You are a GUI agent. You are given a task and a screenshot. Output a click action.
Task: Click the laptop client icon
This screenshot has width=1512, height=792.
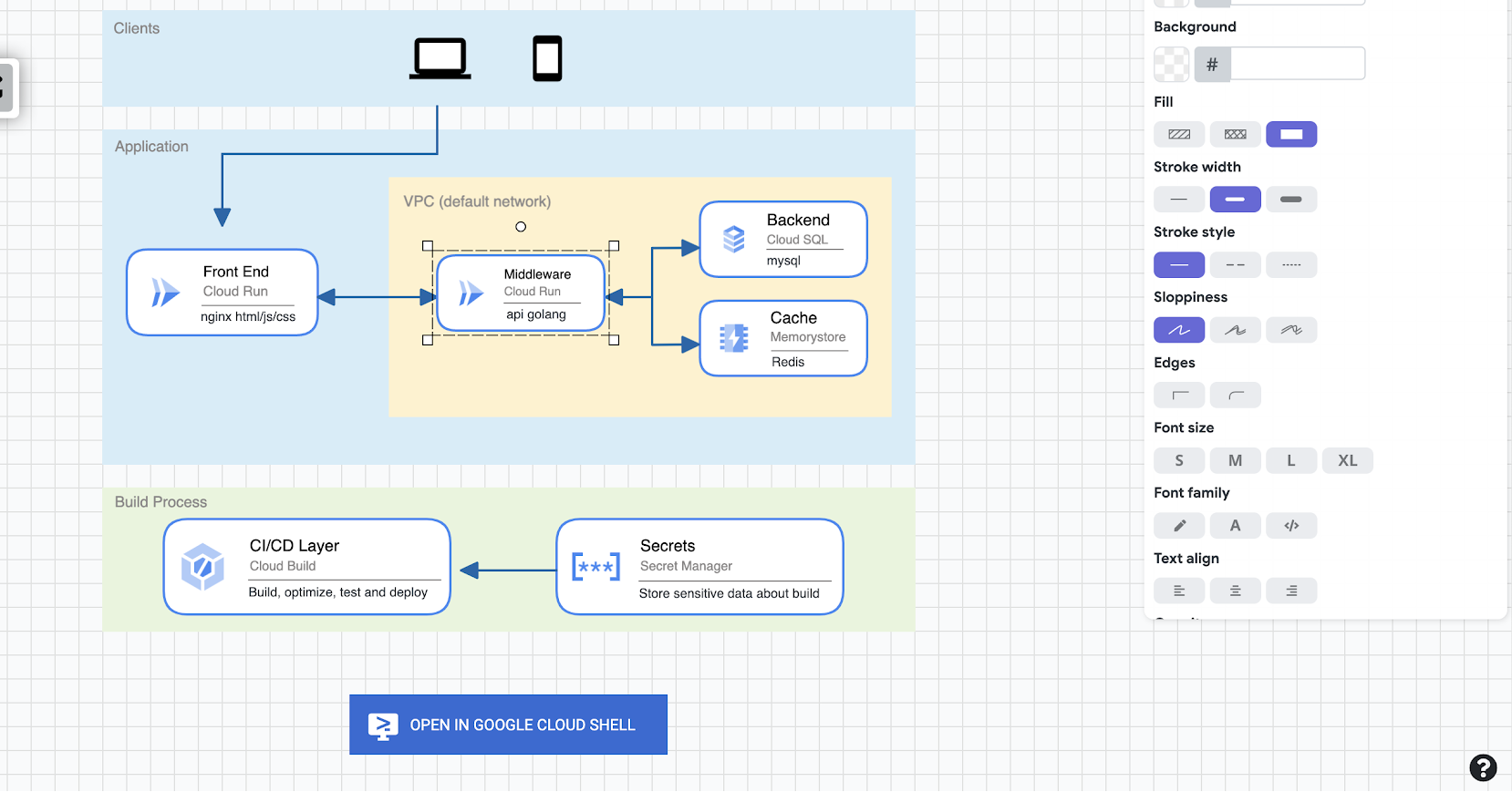(x=440, y=58)
